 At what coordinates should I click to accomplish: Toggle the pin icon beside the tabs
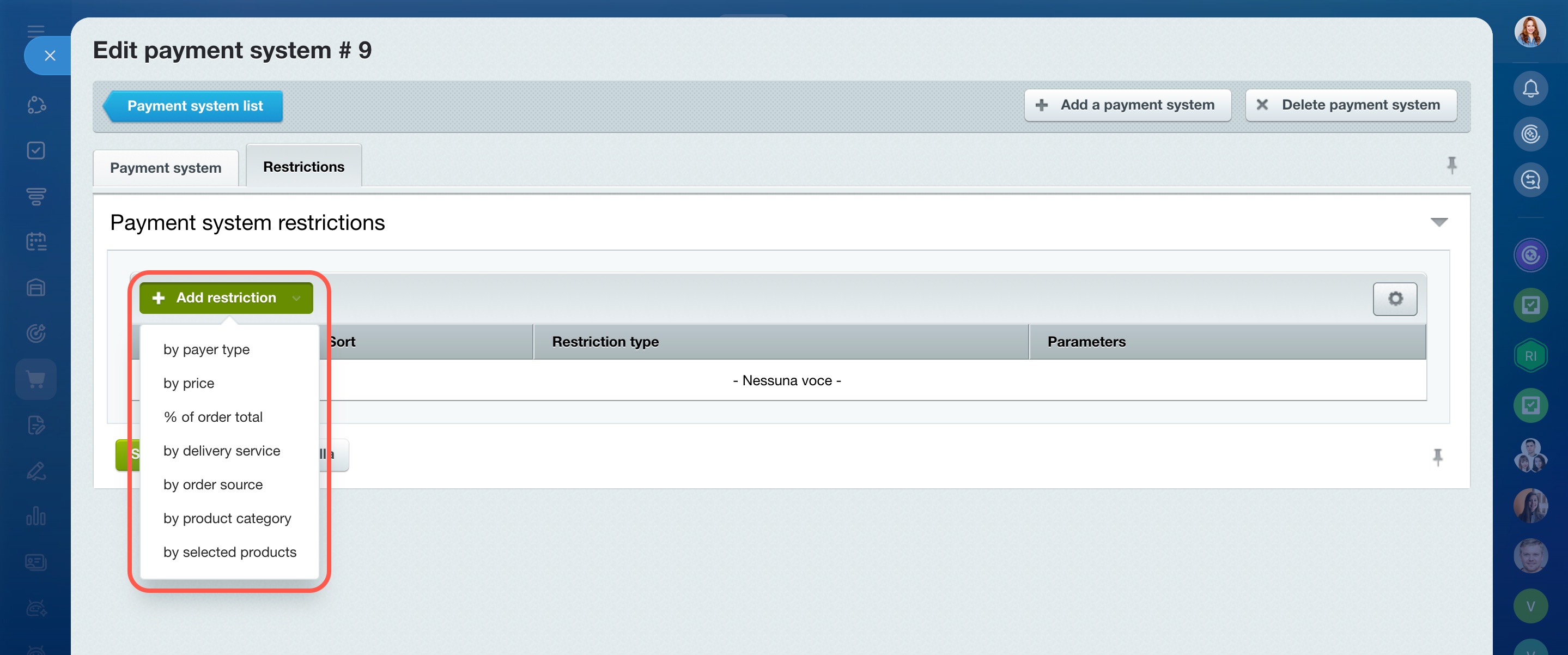tap(1452, 165)
